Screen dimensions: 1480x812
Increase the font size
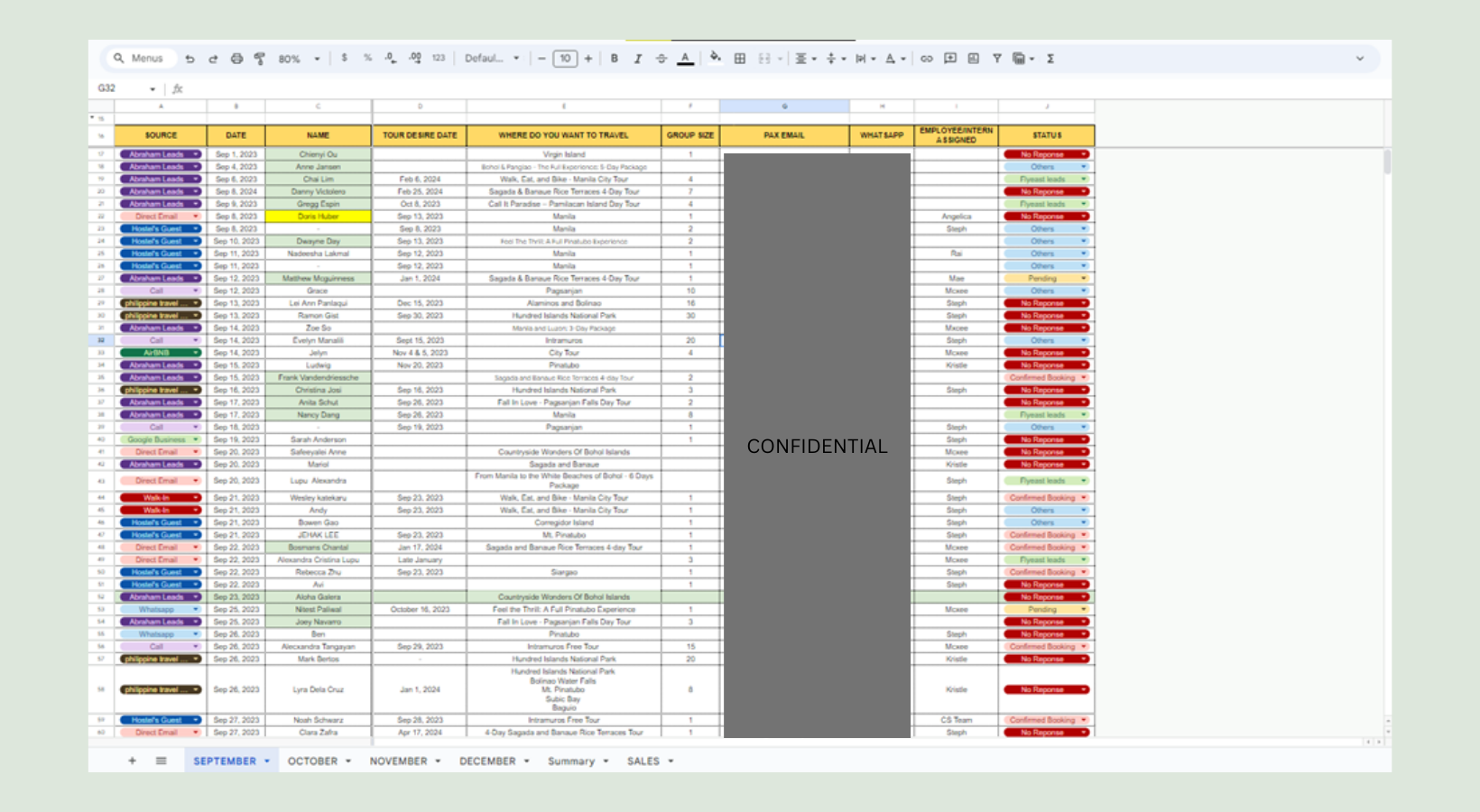pos(588,59)
